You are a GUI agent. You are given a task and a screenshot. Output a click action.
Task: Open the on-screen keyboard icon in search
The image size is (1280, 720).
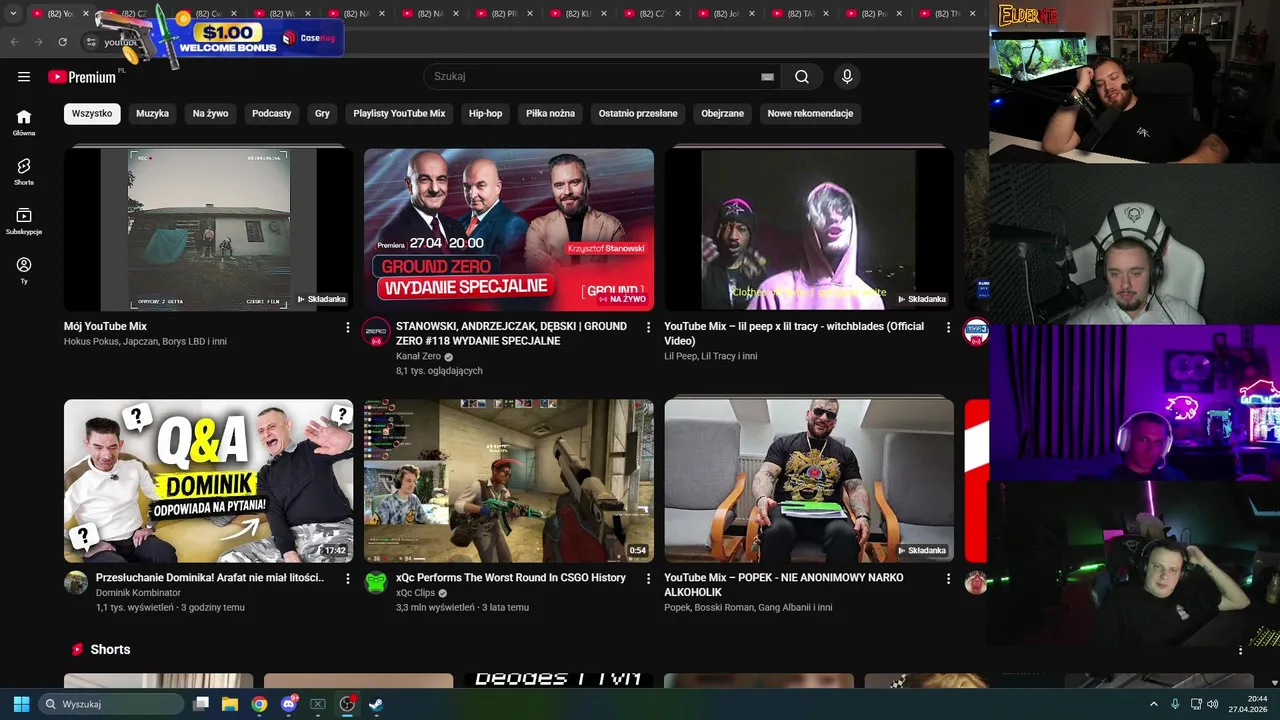(x=767, y=77)
